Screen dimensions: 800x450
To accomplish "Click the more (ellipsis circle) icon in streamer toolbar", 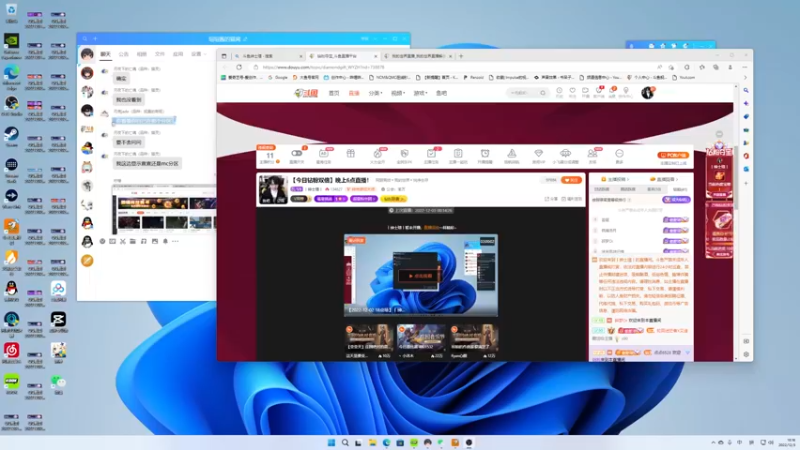I will pyautogui.click(x=619, y=153).
